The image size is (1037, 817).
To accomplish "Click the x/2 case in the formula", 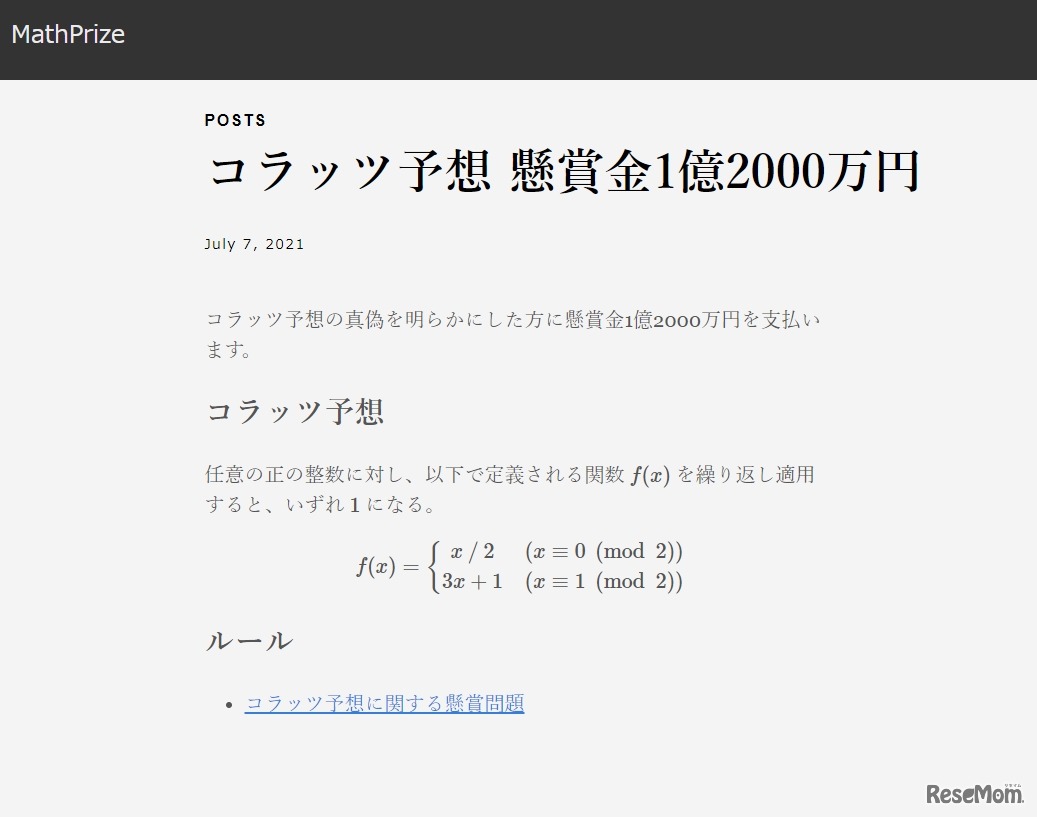I will (475, 551).
